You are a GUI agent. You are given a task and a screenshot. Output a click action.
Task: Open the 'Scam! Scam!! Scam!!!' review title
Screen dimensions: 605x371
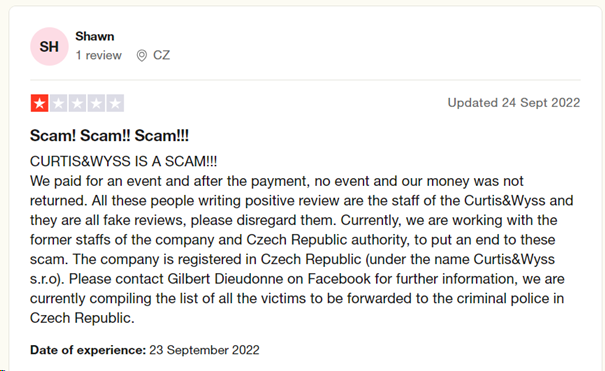pyautogui.click(x=109, y=136)
